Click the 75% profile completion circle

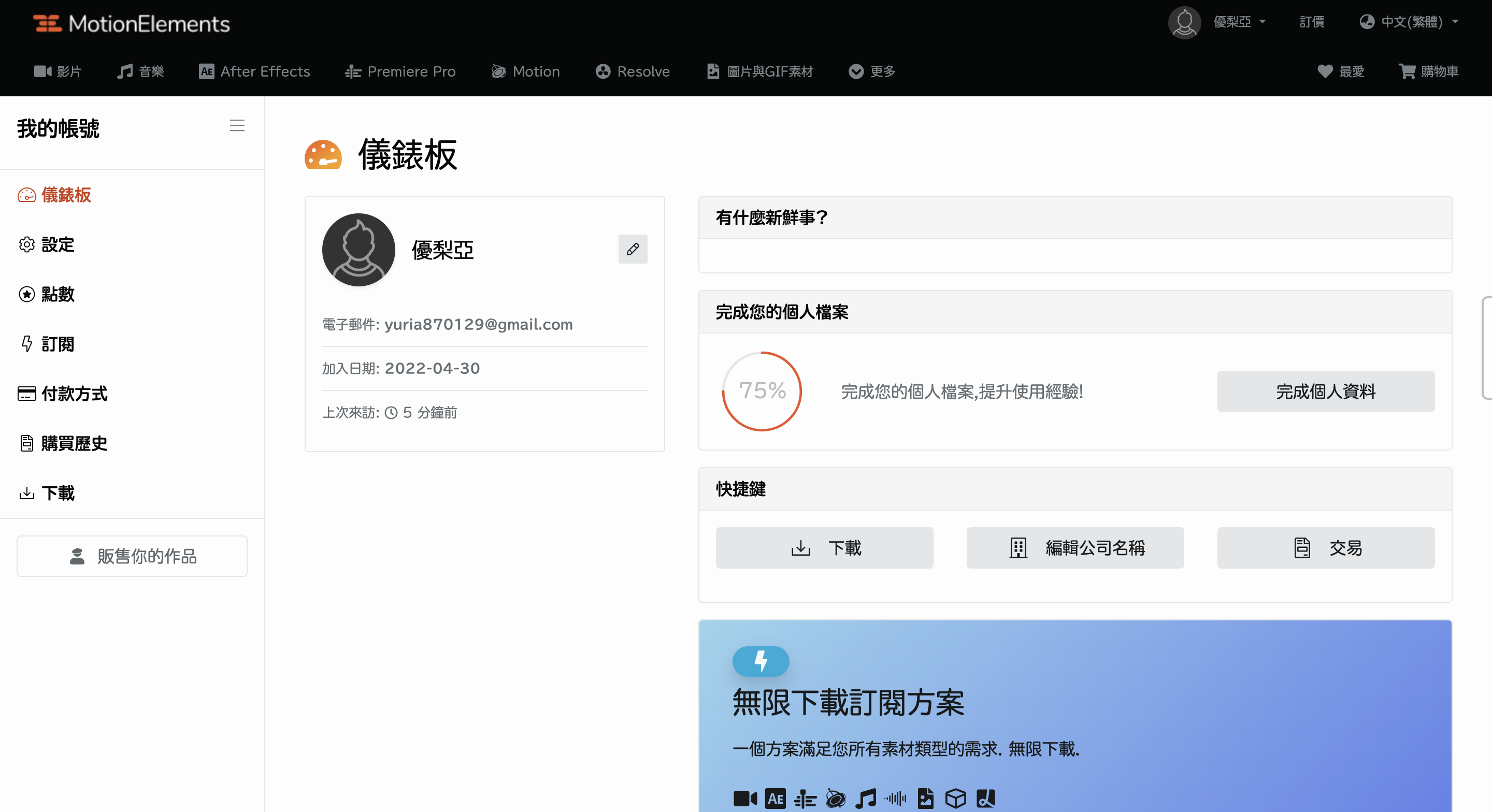762,391
